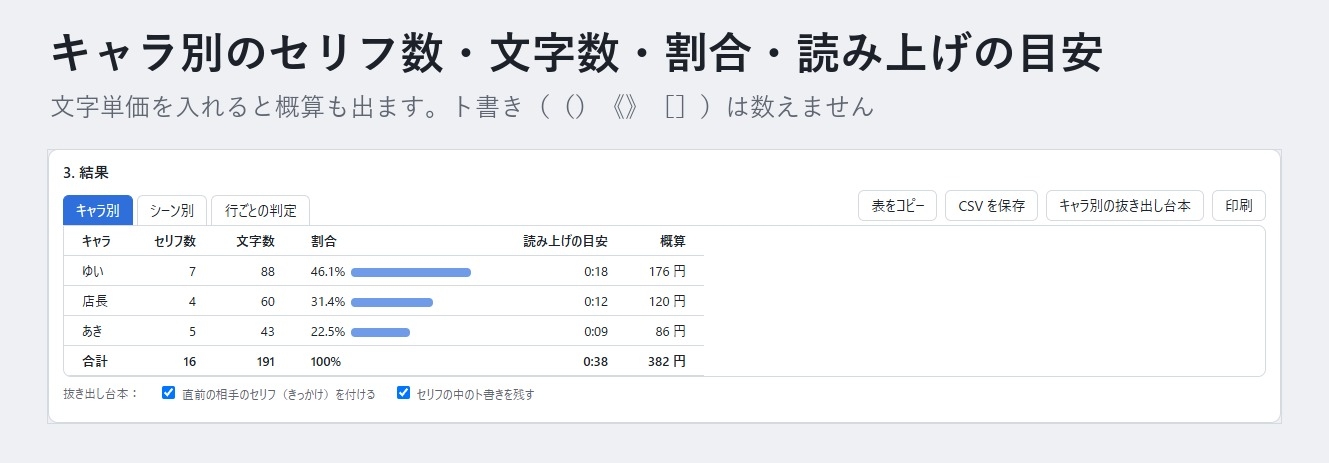Toggle 直前の相手のセリフ（きっかけ）を付ける checkbox

(169, 393)
